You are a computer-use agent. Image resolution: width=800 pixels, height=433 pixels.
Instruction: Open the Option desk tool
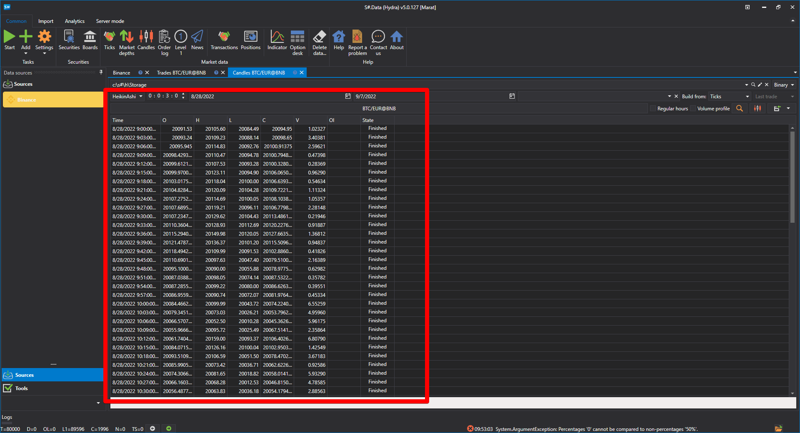[297, 40]
